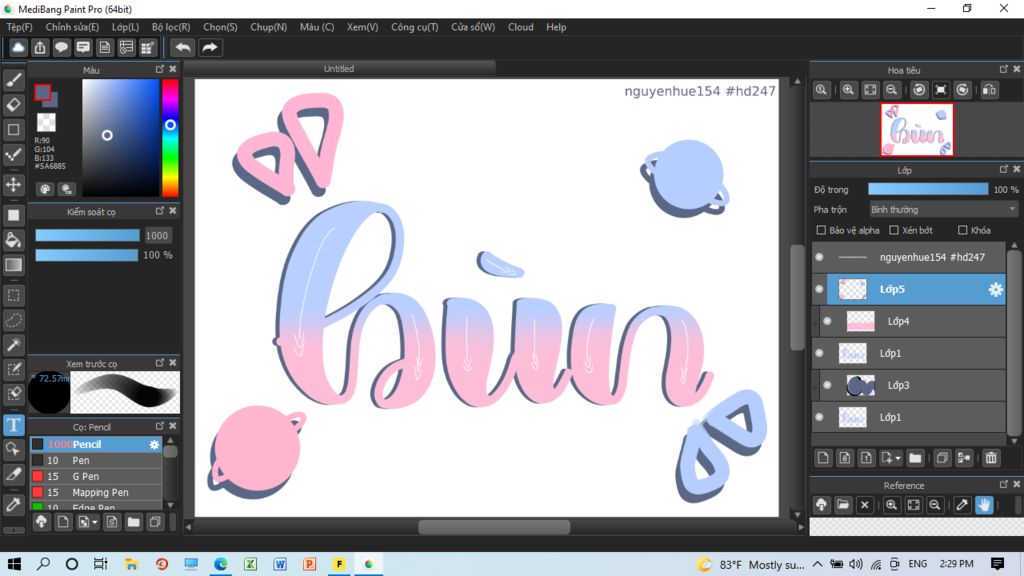Expand the add-layer dropdown in Lớp panel

(891, 458)
